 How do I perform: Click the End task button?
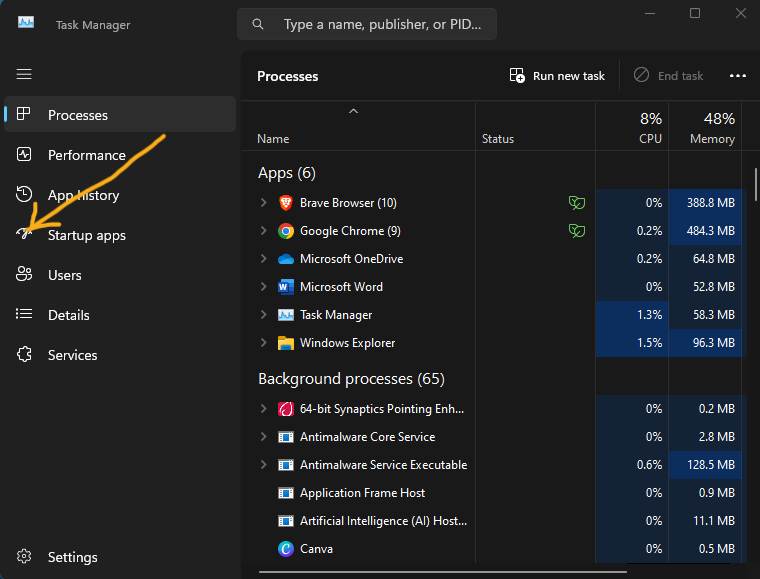click(669, 76)
